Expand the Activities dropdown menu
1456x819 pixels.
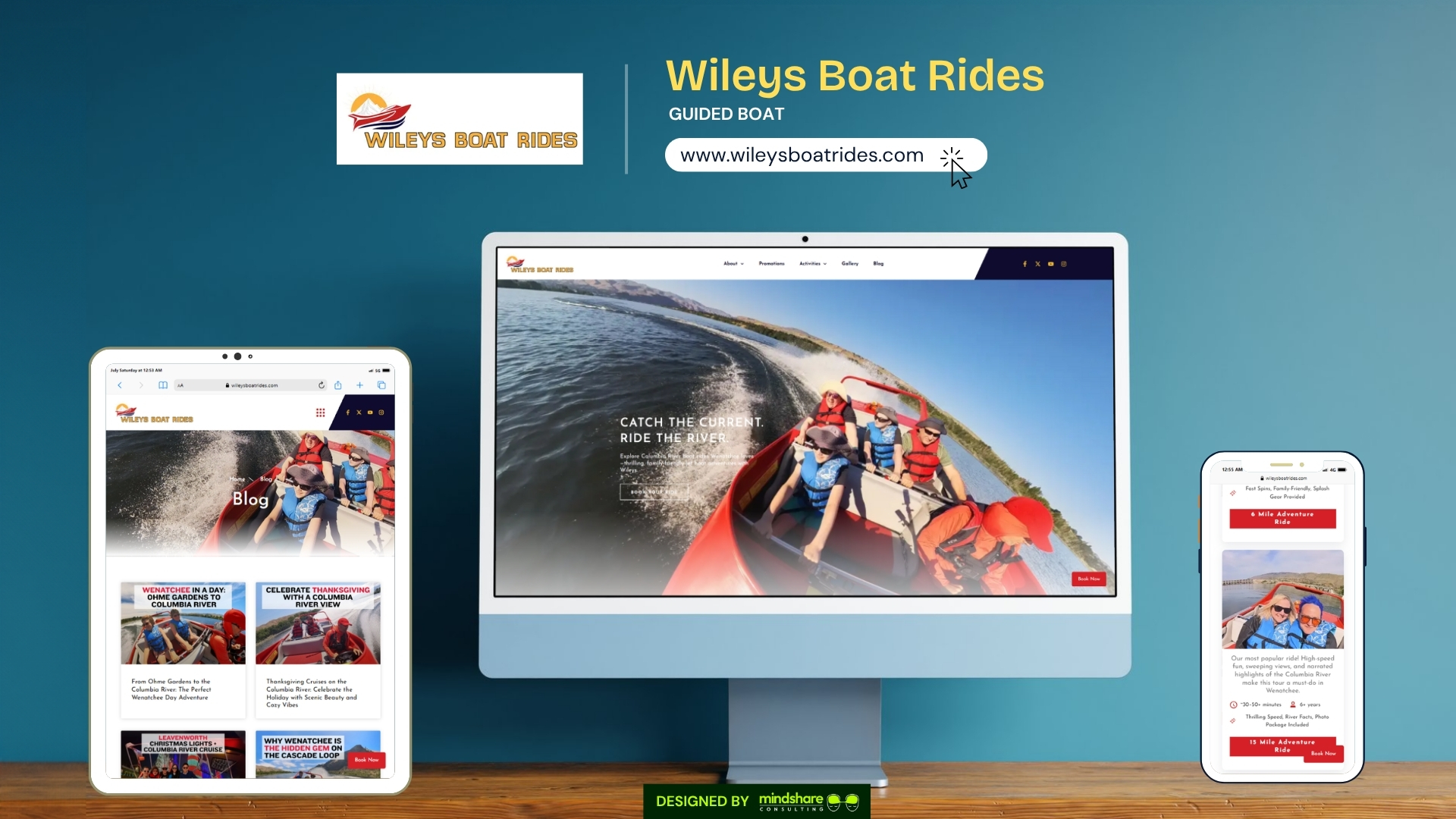[x=811, y=264]
